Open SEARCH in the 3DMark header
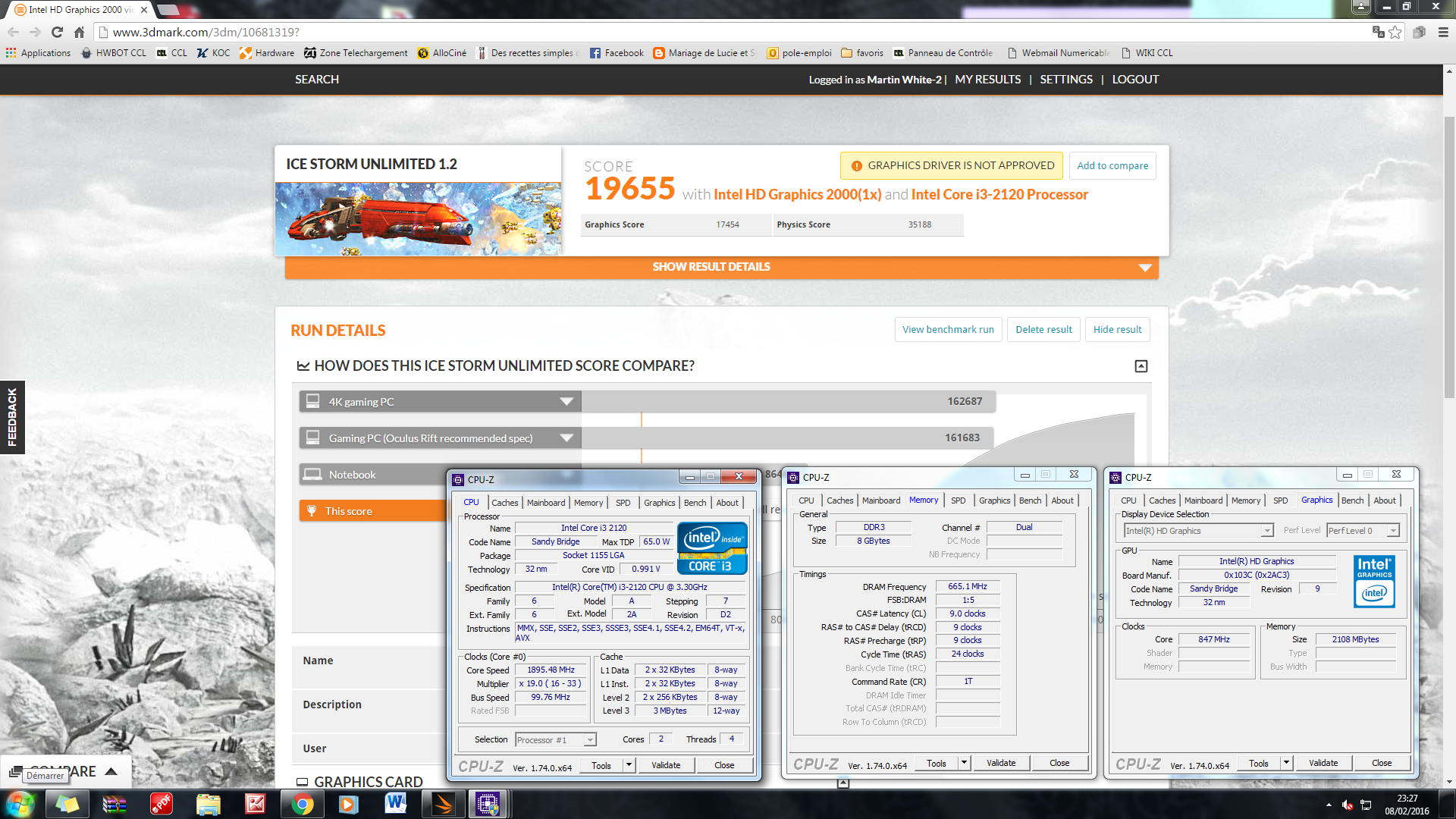Screen dimensions: 1456x819 [x=317, y=80]
